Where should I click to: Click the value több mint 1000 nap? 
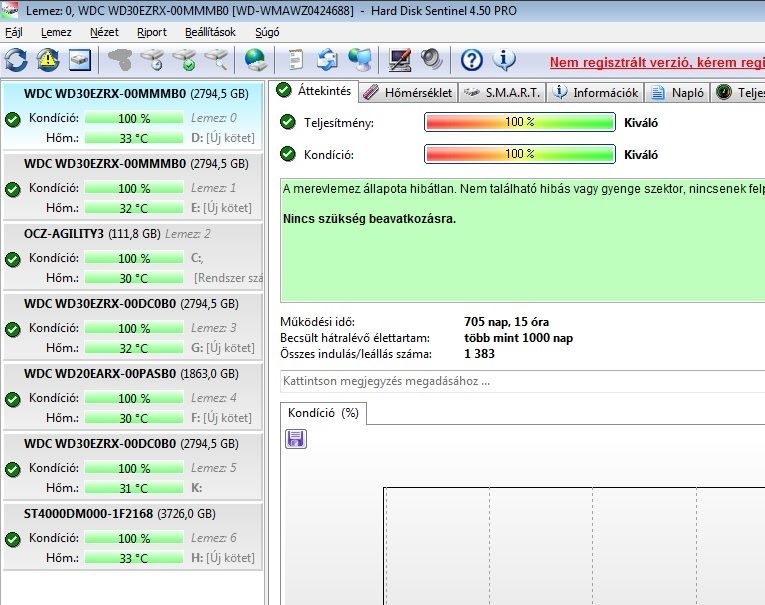[x=519, y=338]
